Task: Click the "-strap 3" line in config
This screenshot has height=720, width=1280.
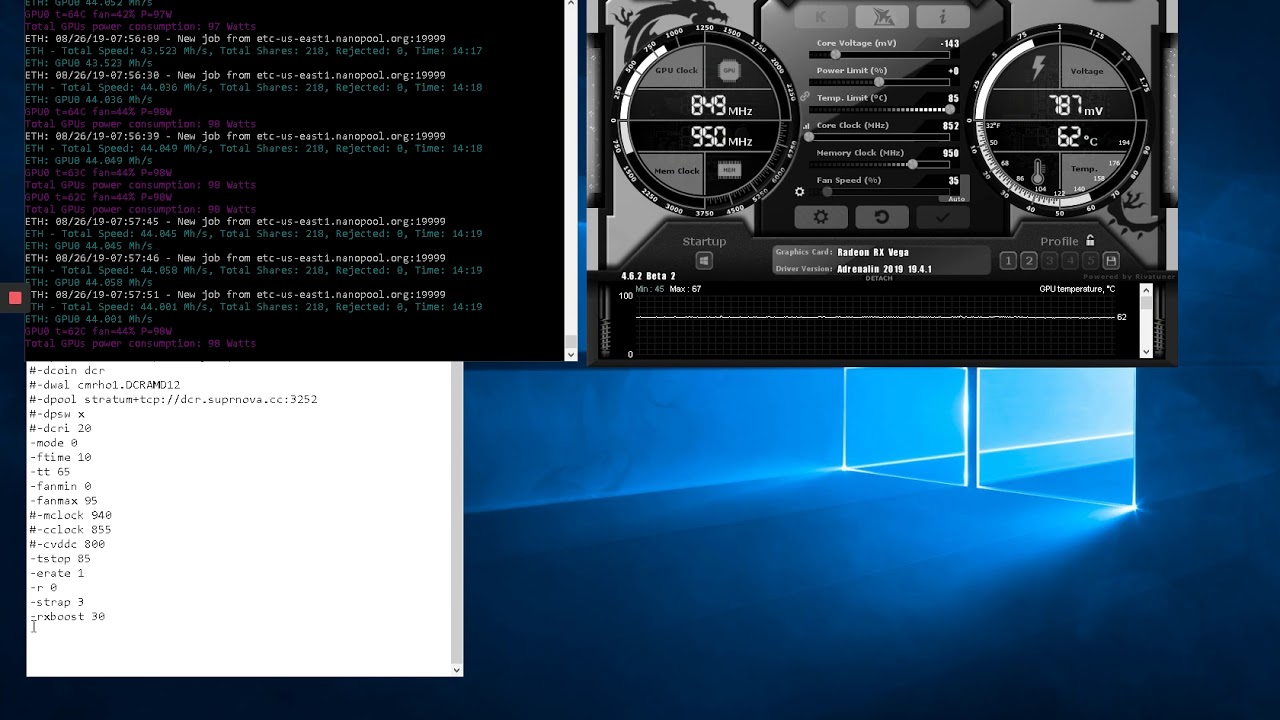Action: [57, 602]
